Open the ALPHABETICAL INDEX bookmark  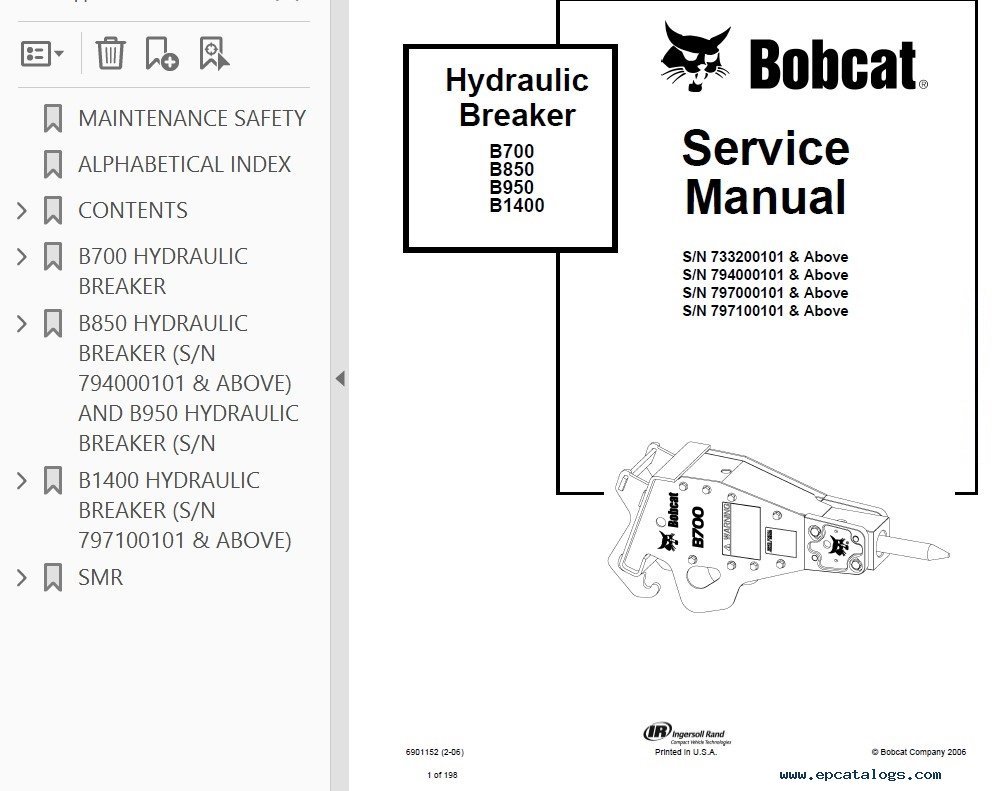click(x=183, y=163)
